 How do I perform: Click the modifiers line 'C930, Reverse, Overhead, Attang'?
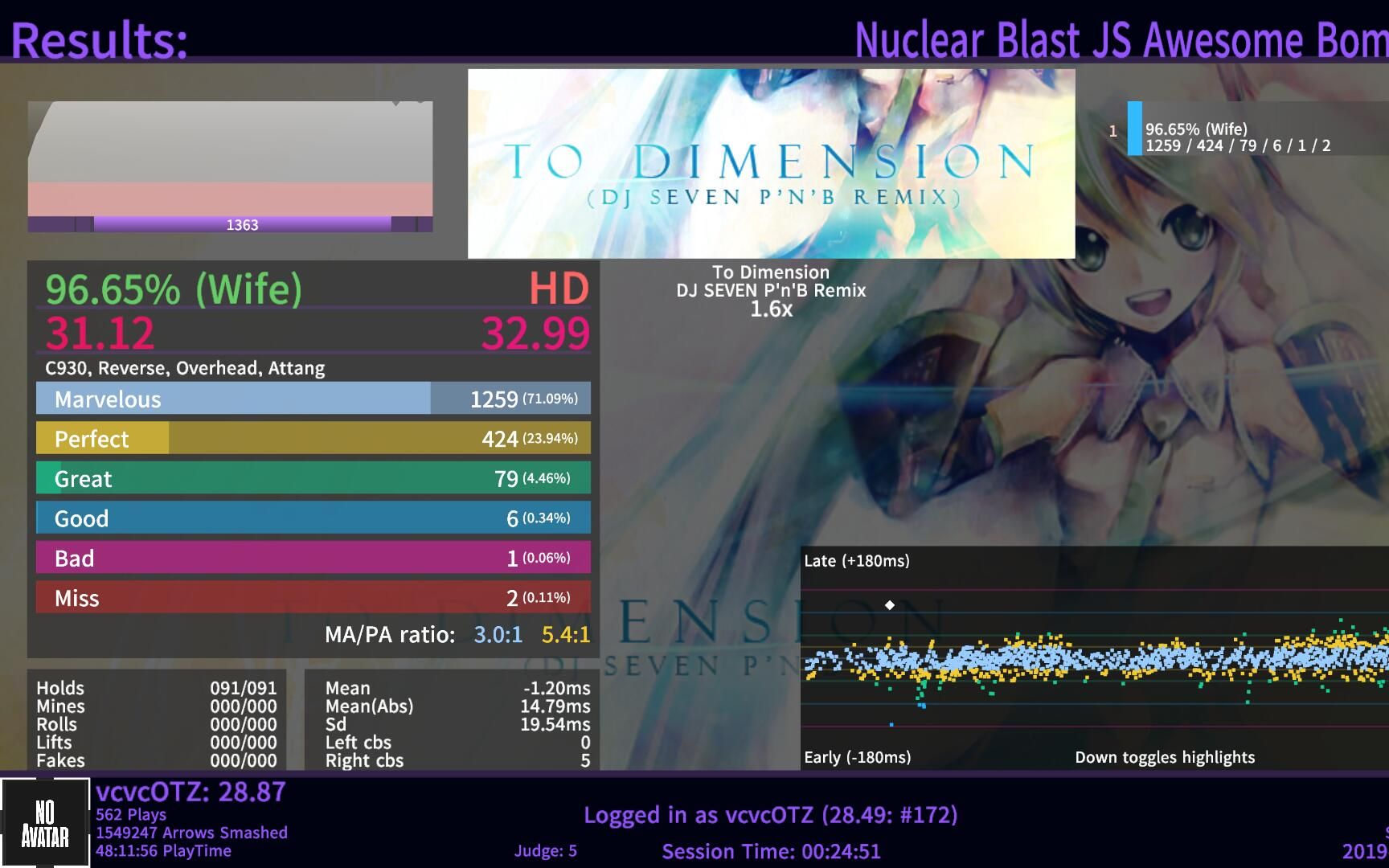click(185, 368)
